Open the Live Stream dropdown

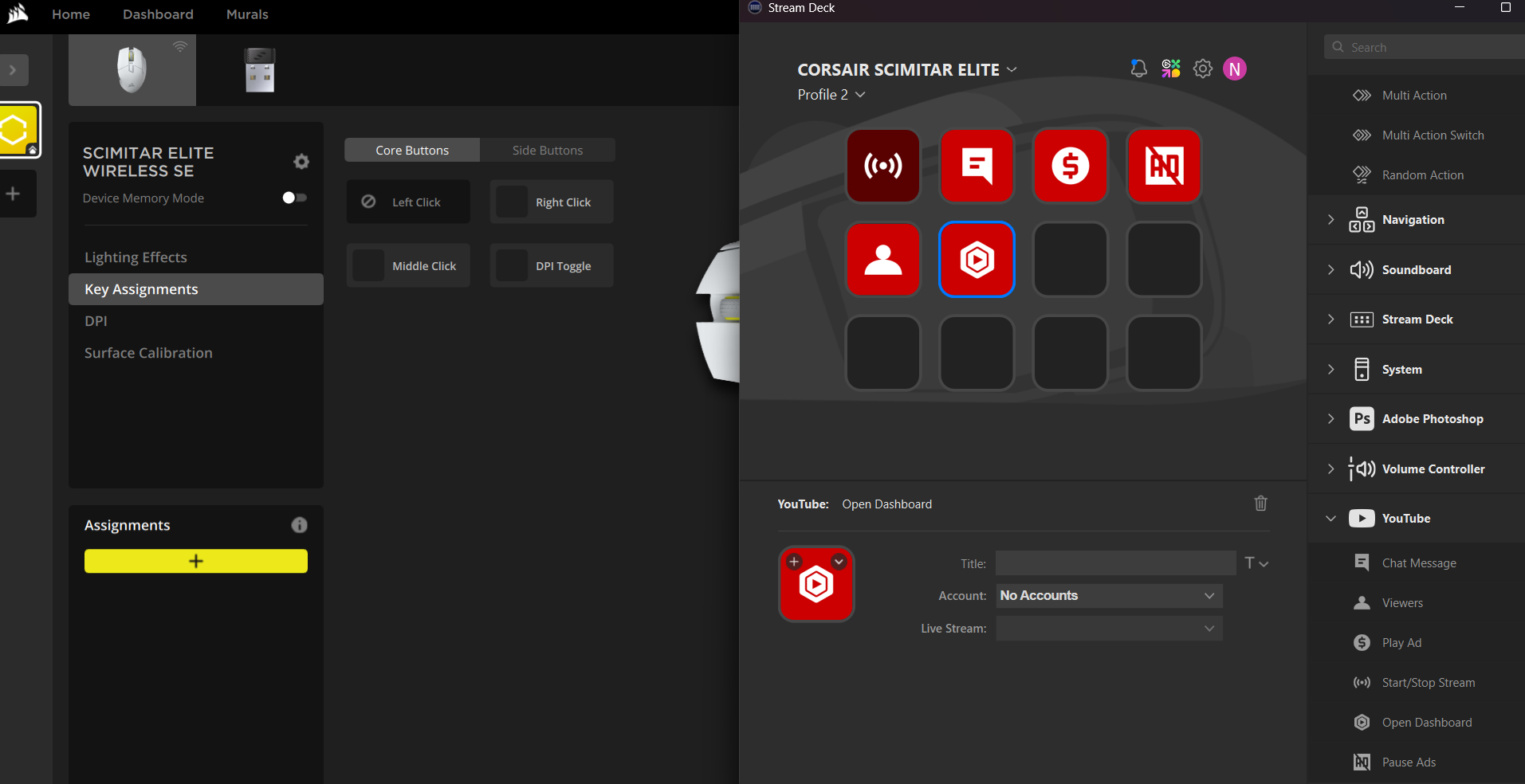(1109, 629)
